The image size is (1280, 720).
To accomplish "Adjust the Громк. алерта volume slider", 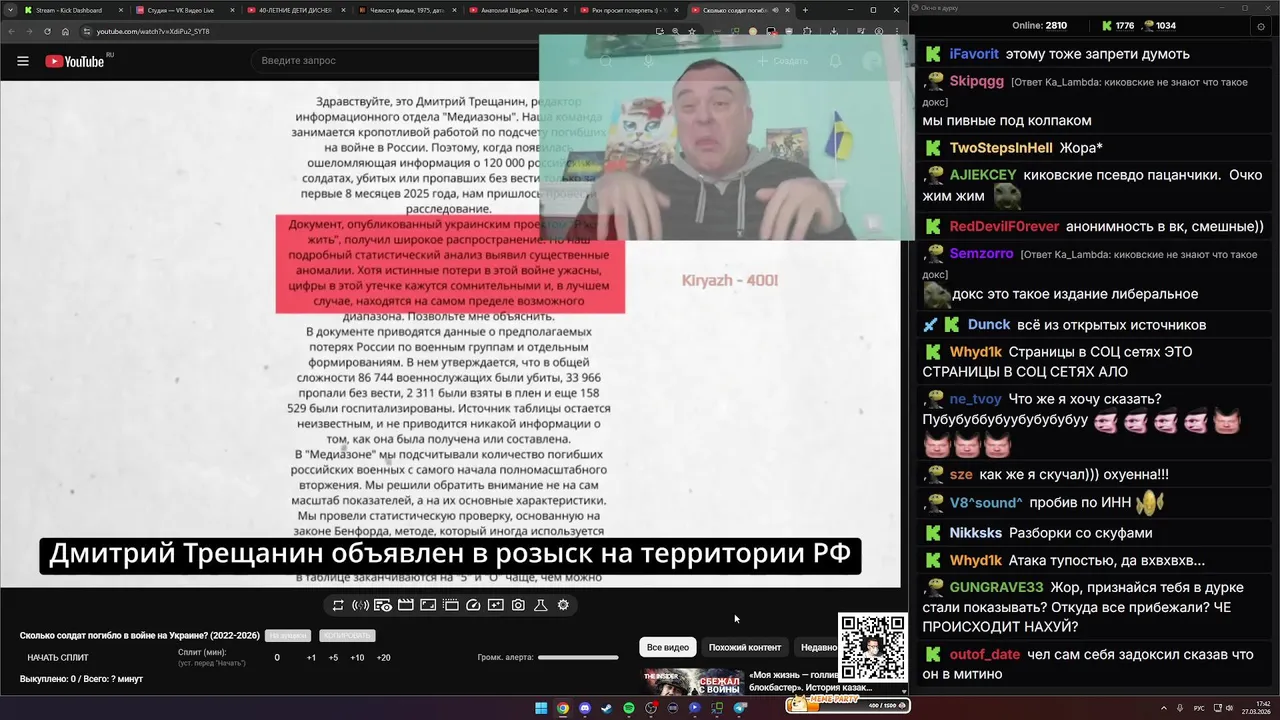I will pos(578,658).
